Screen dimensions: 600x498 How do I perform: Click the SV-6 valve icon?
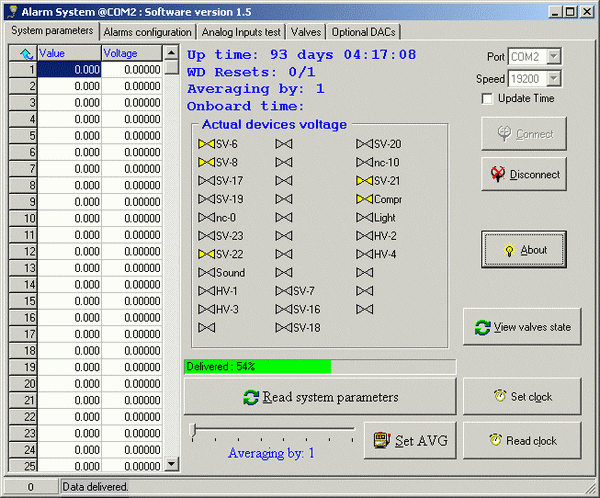tap(206, 144)
